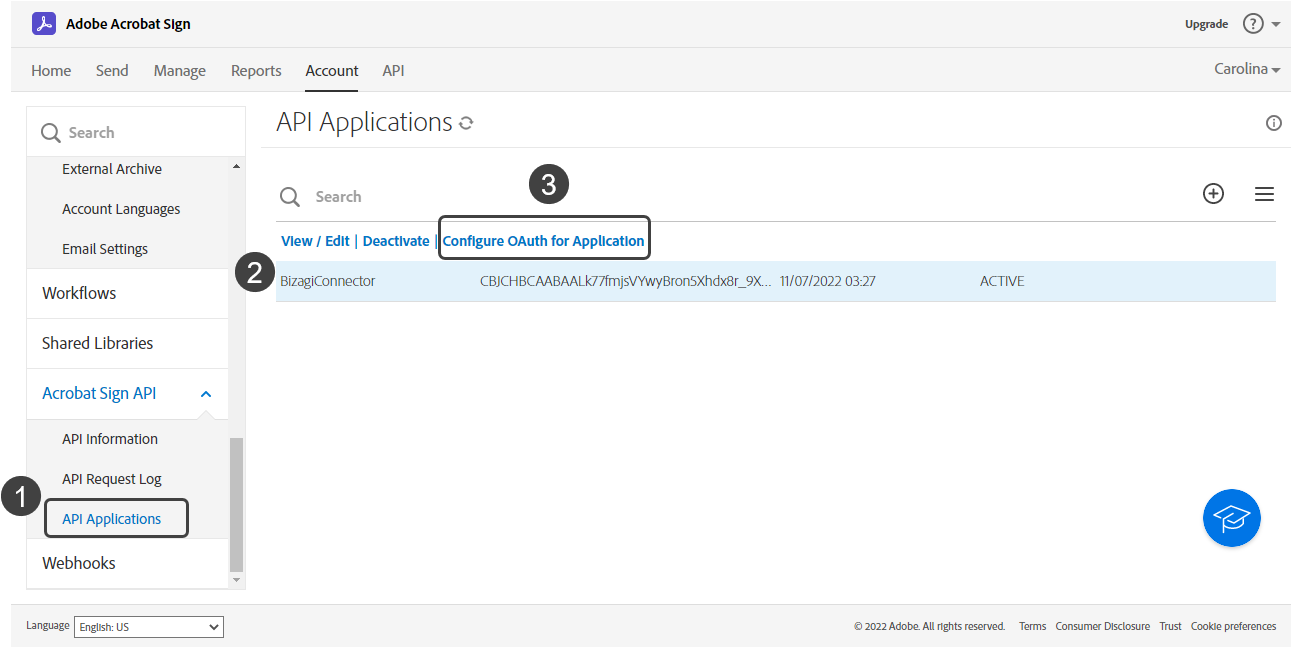Select Account Languages in sidebar
Screen dimensions: 1291x647
[121, 209]
